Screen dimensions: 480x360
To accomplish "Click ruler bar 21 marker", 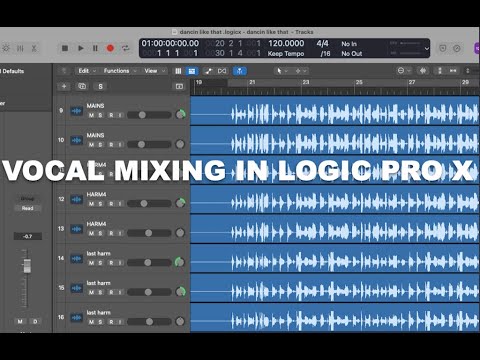I will coord(252,82).
